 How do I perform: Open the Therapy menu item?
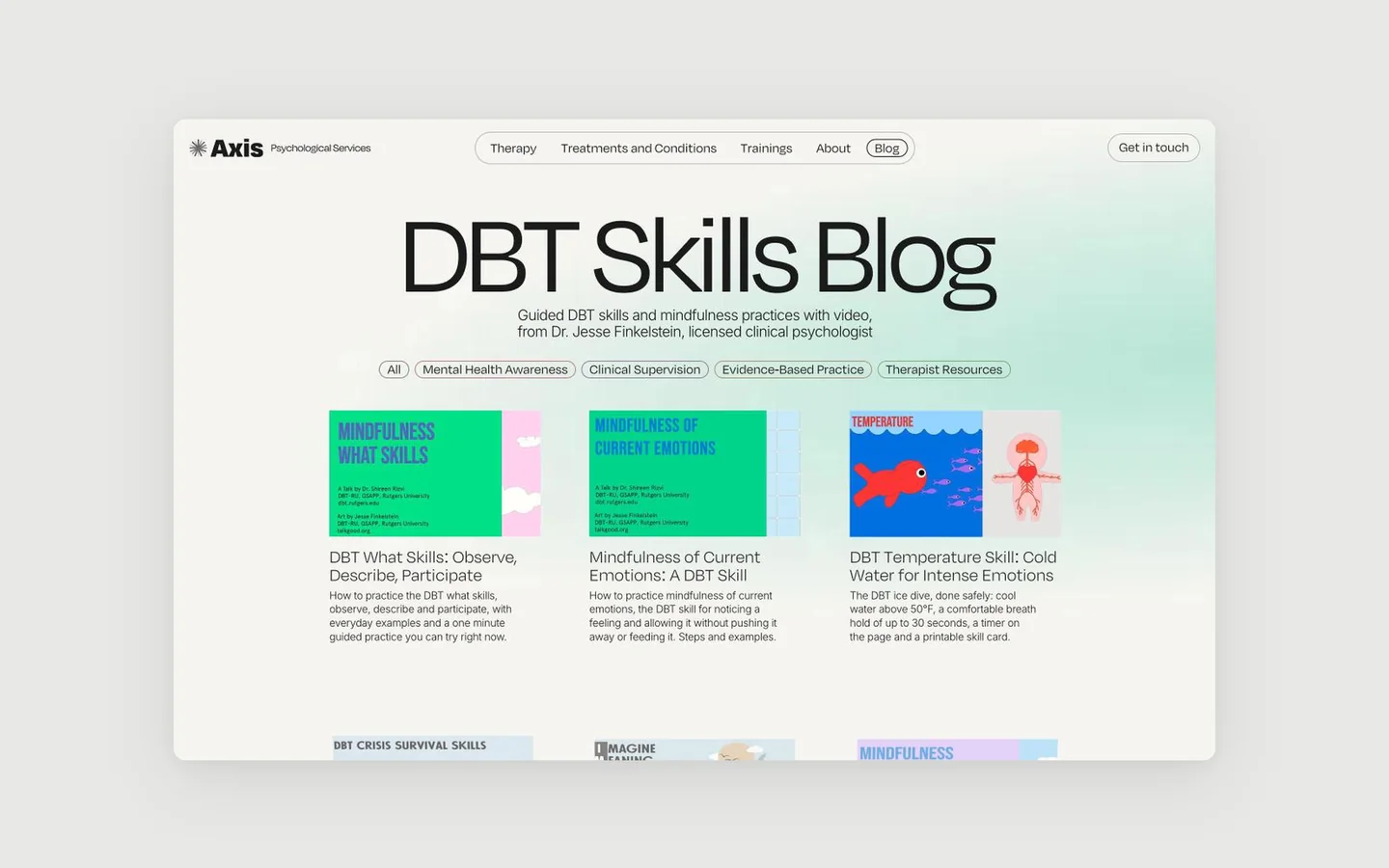point(513,149)
